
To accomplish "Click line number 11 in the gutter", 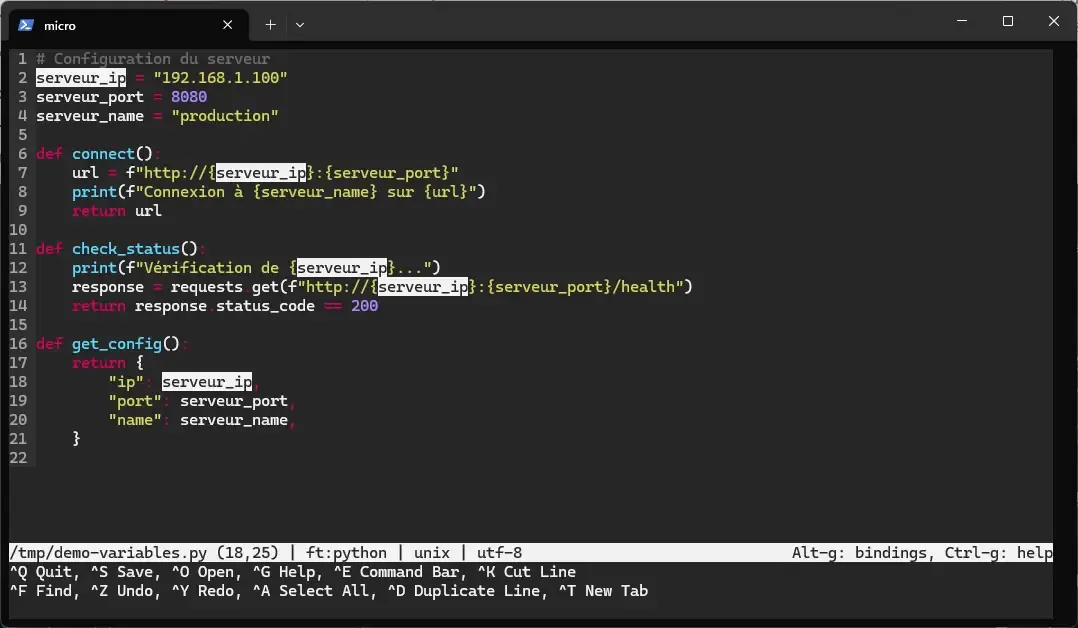I will tap(18, 248).
